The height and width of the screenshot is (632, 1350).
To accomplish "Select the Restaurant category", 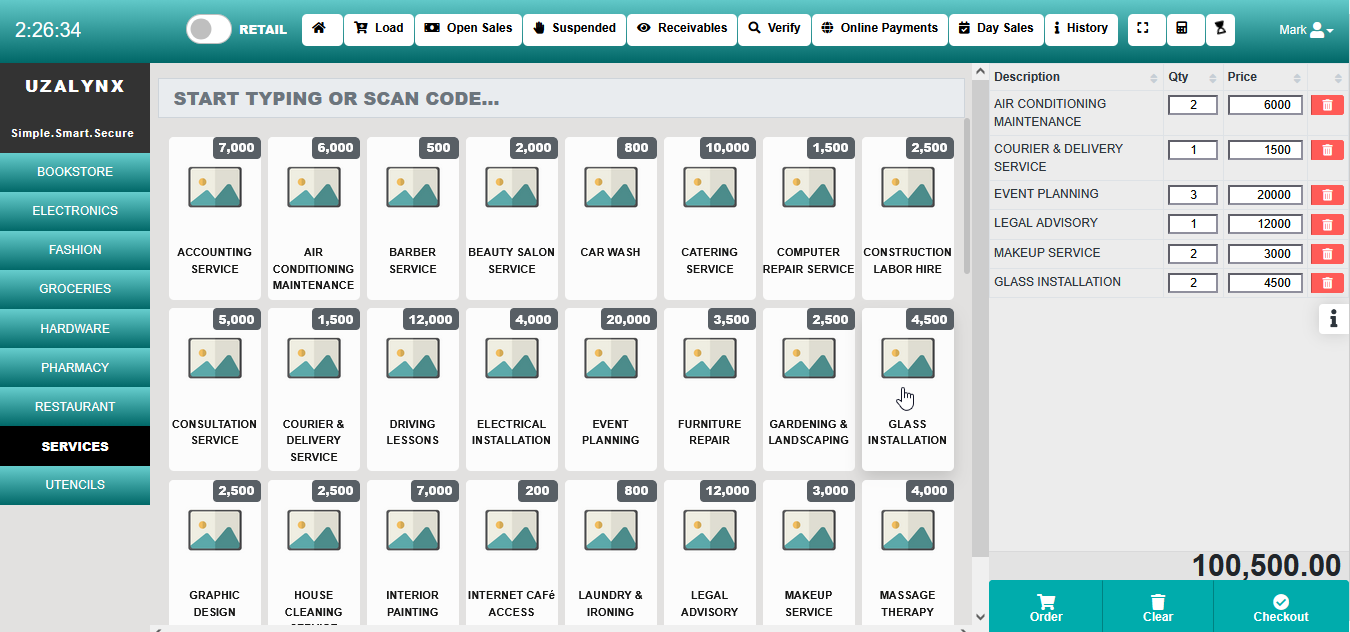I will point(75,407).
